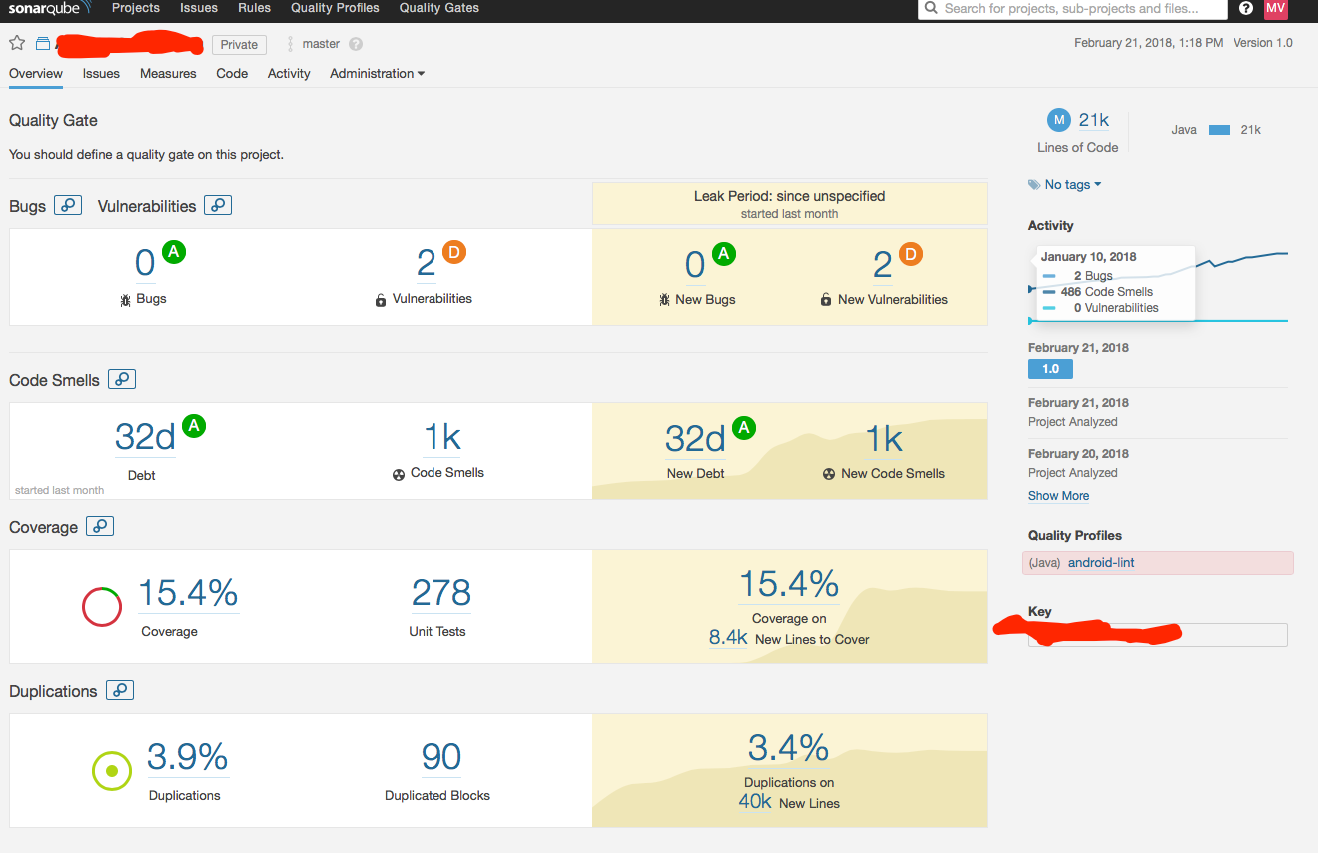Click the link icon next to Coverage
The height and width of the screenshot is (853, 1318).
[99, 525]
